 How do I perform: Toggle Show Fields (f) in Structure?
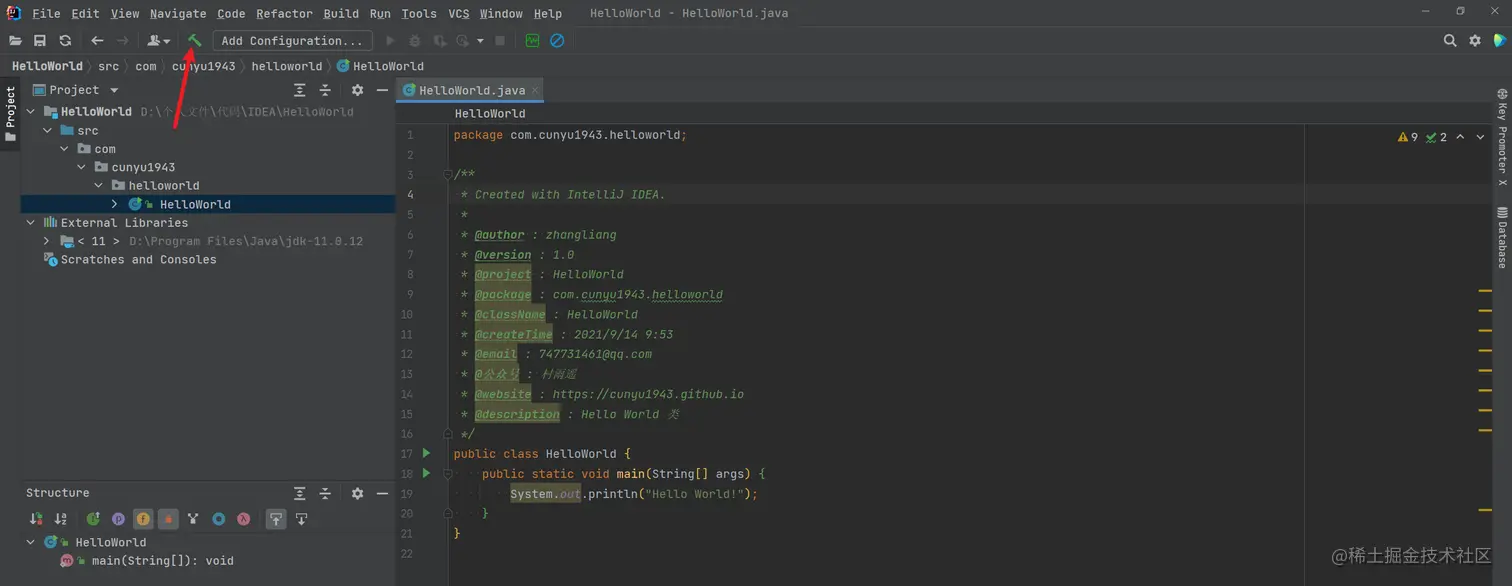point(143,519)
